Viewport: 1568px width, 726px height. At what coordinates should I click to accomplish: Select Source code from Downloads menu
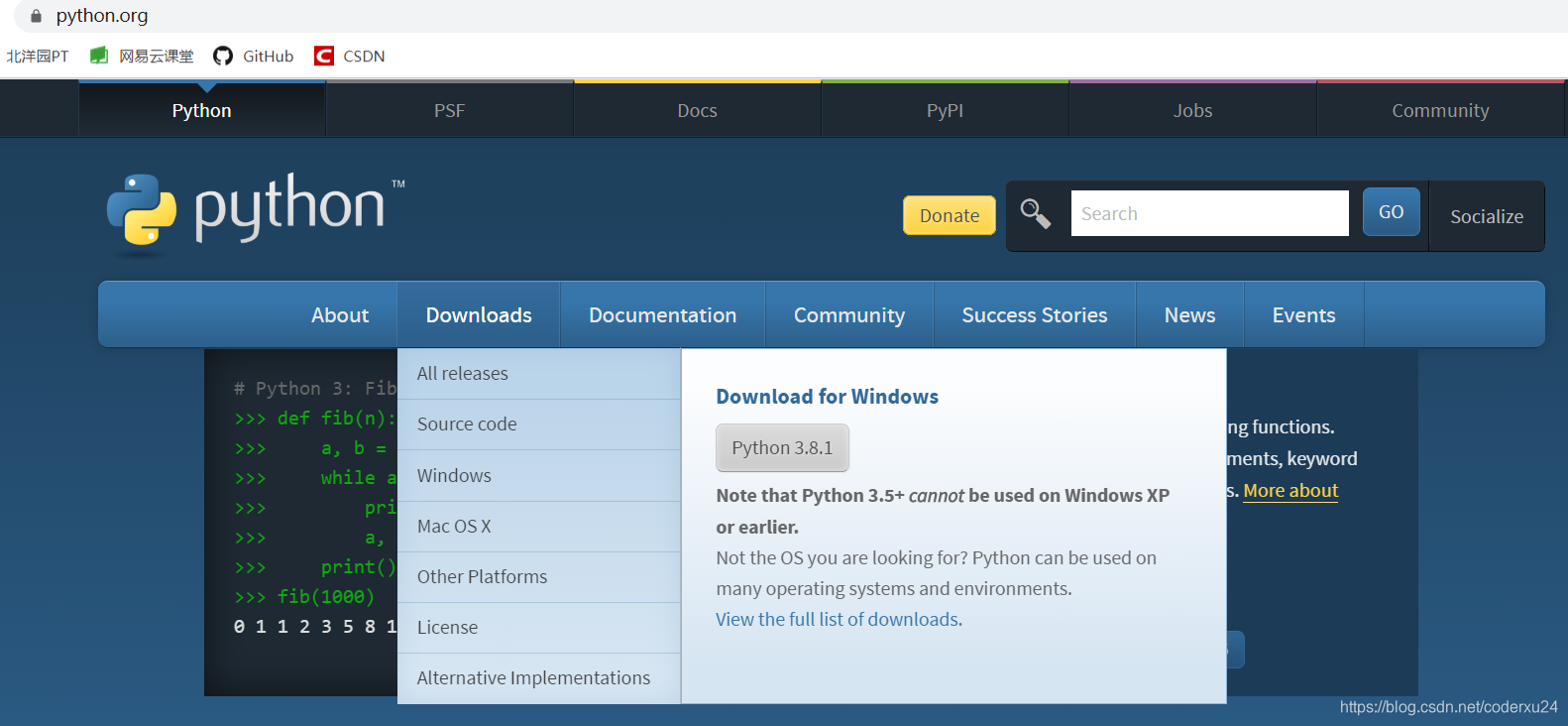tap(539, 424)
